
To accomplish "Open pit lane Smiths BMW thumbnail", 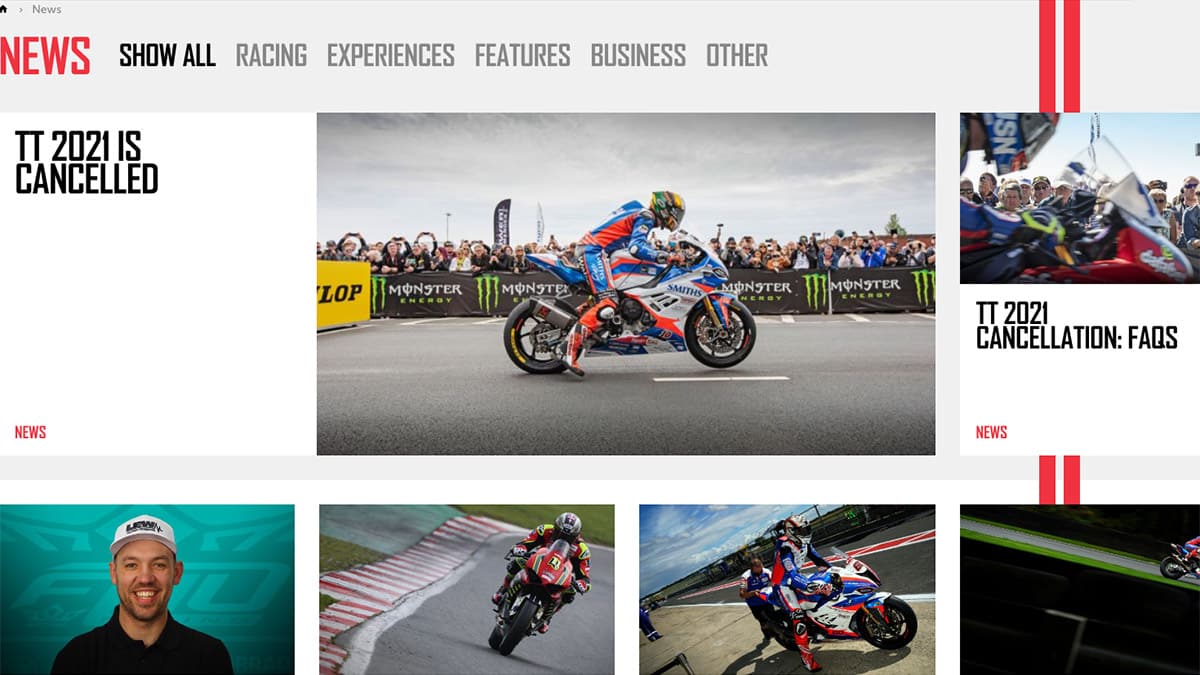I will point(787,590).
